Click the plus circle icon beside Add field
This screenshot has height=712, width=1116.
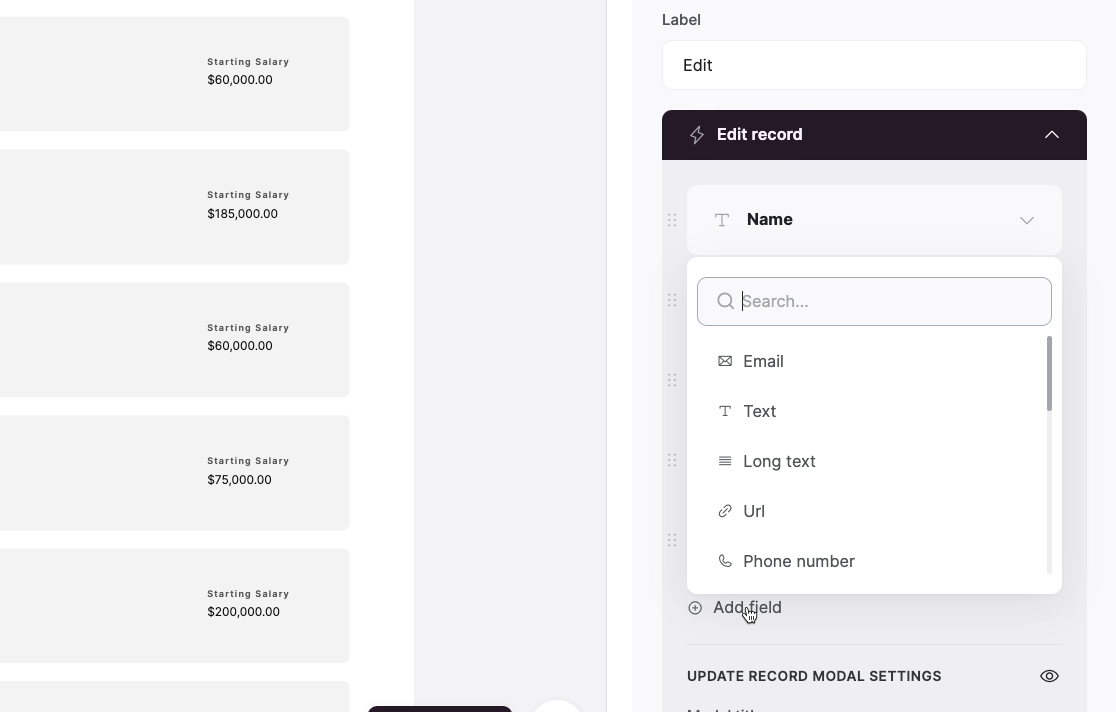click(x=695, y=607)
